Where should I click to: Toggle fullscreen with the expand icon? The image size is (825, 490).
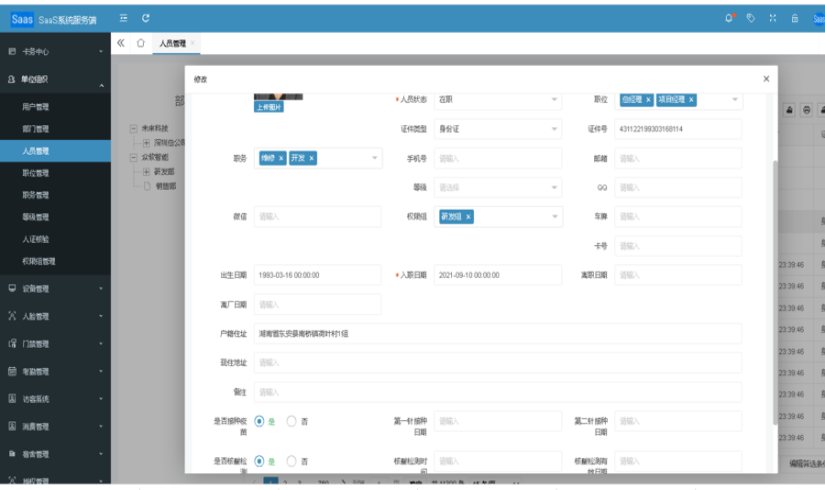[773, 18]
